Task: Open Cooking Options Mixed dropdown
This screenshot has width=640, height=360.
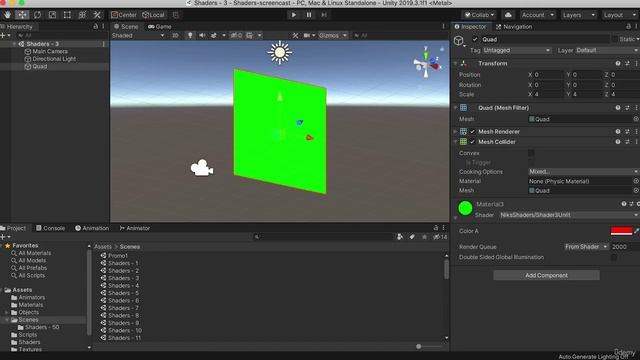Action: tap(584, 171)
